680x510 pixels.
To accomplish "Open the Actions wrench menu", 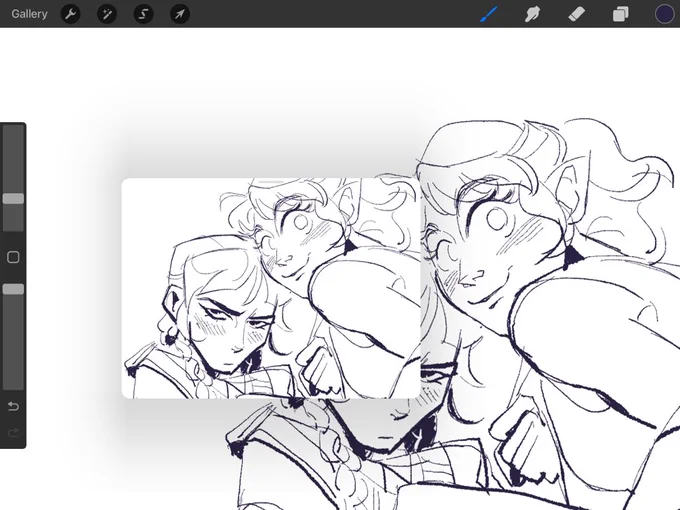I will [70, 14].
